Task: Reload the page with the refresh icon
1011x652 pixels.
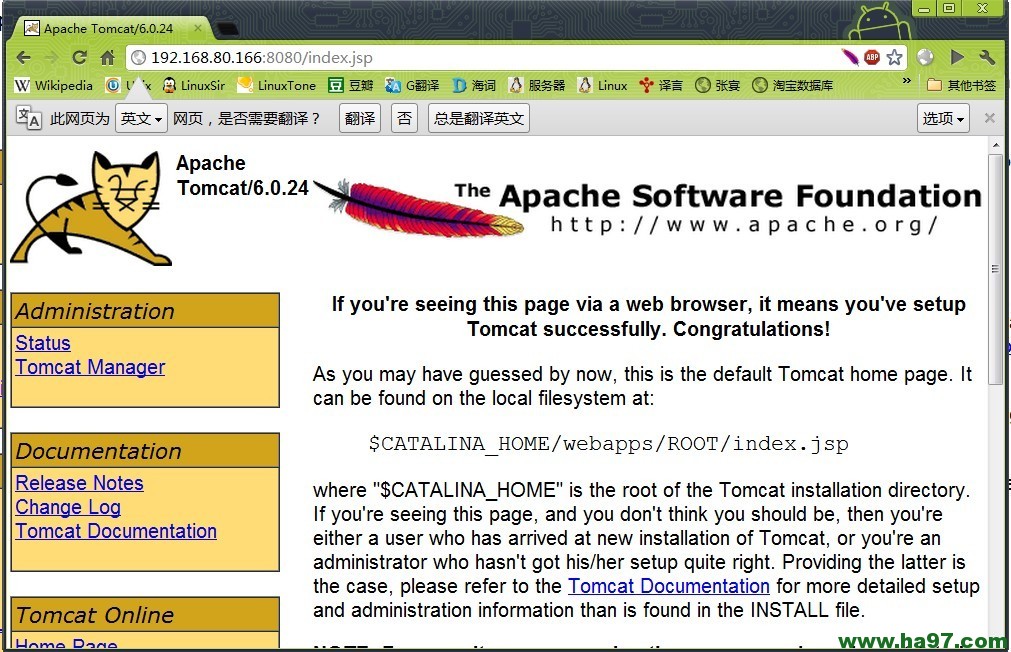Action: click(79, 57)
